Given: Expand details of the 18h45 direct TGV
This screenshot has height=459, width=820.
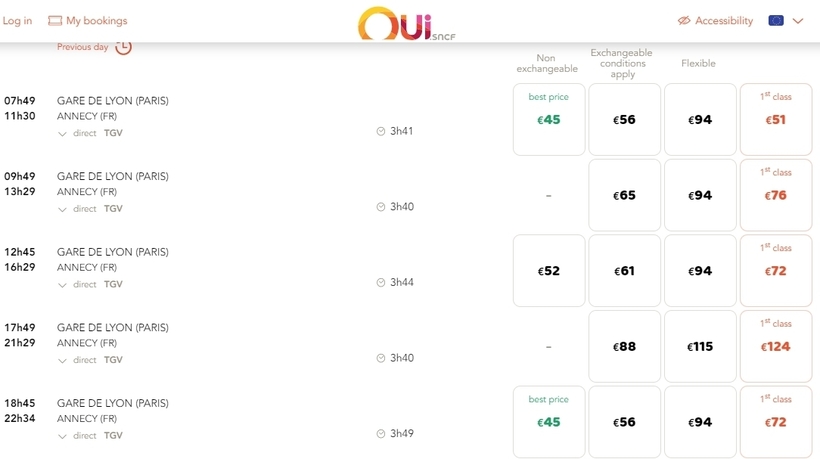Looking at the screenshot, I should tap(62, 436).
